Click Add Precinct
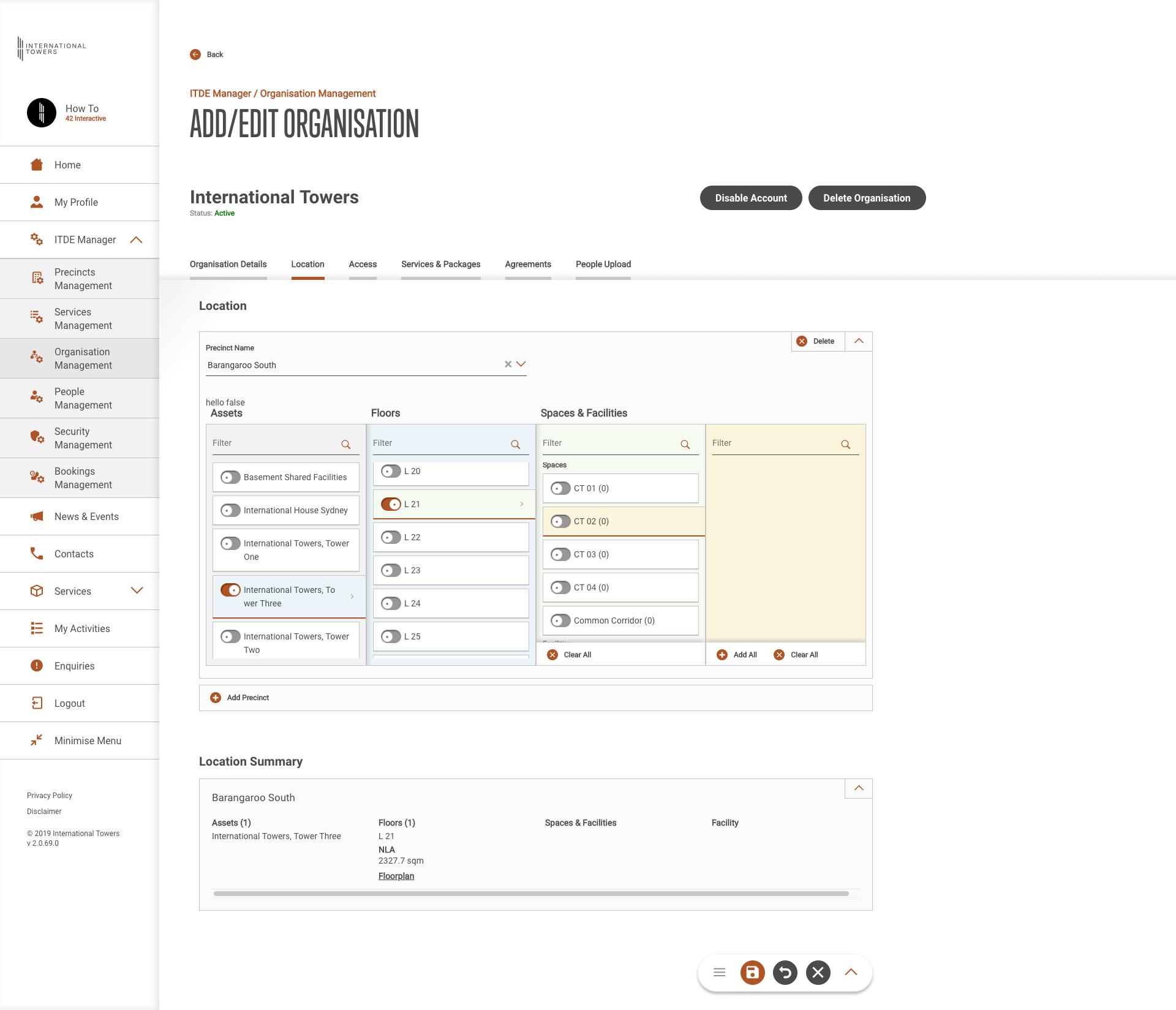This screenshot has width=1176, height=1010. pyautogui.click(x=240, y=698)
